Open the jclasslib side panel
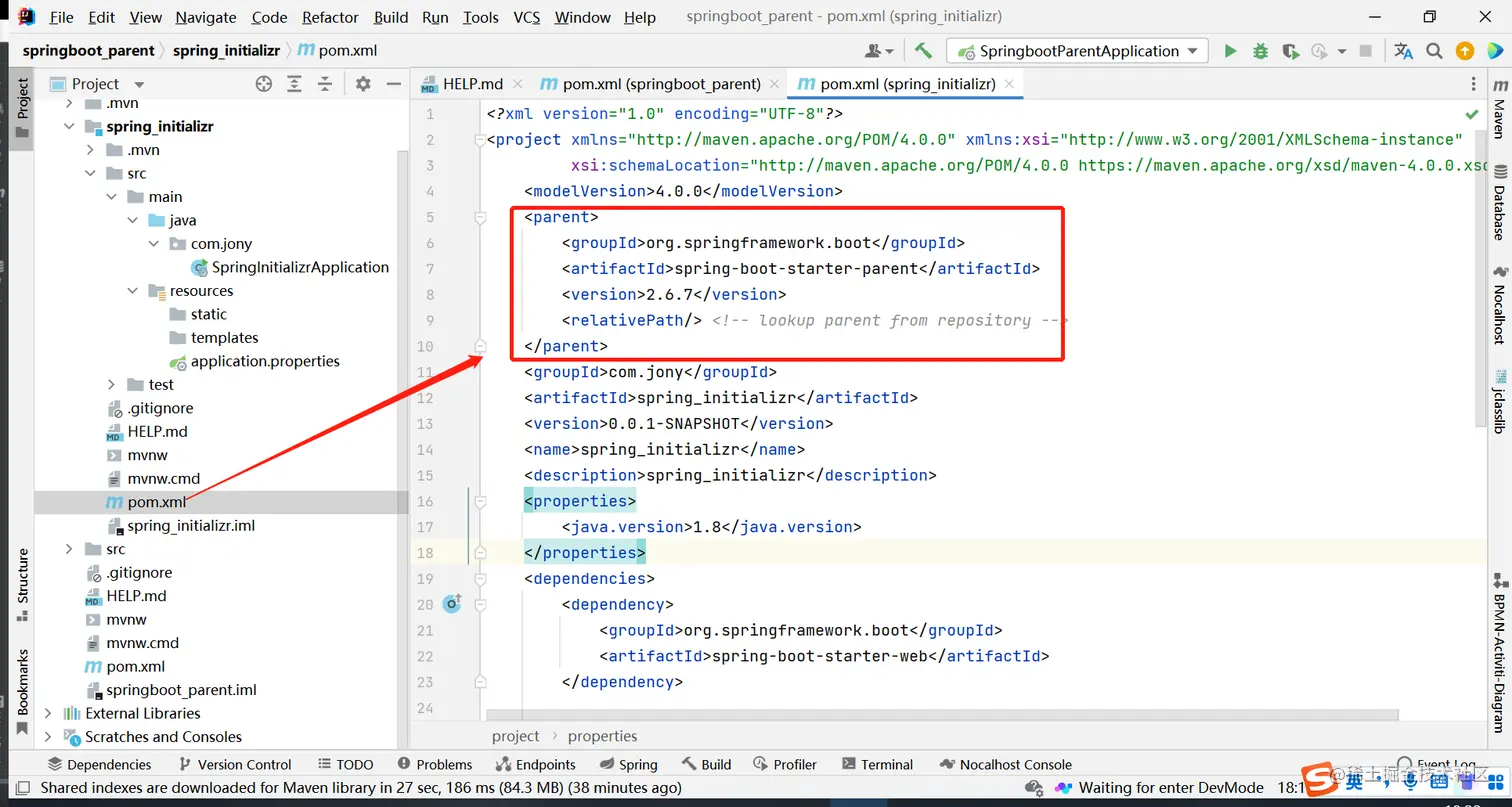Viewport: 1512px width, 807px height. coord(1499,401)
